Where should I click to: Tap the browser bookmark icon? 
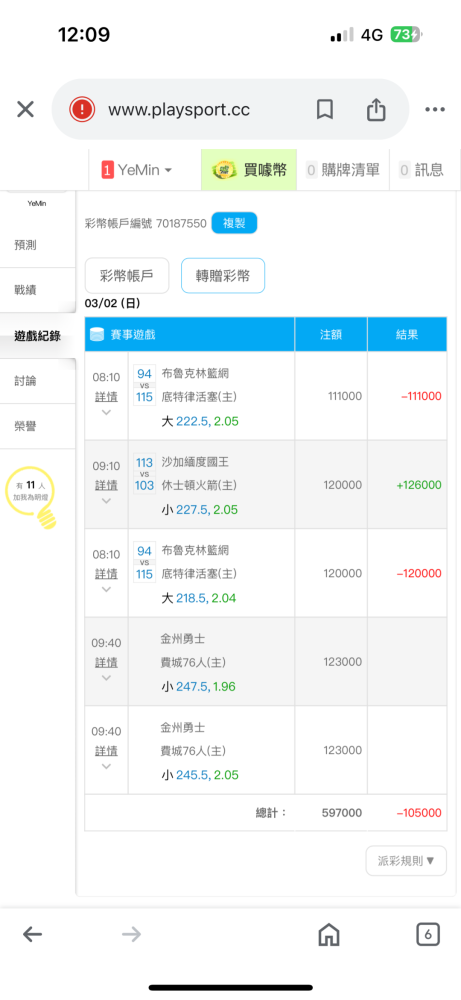[x=325, y=110]
